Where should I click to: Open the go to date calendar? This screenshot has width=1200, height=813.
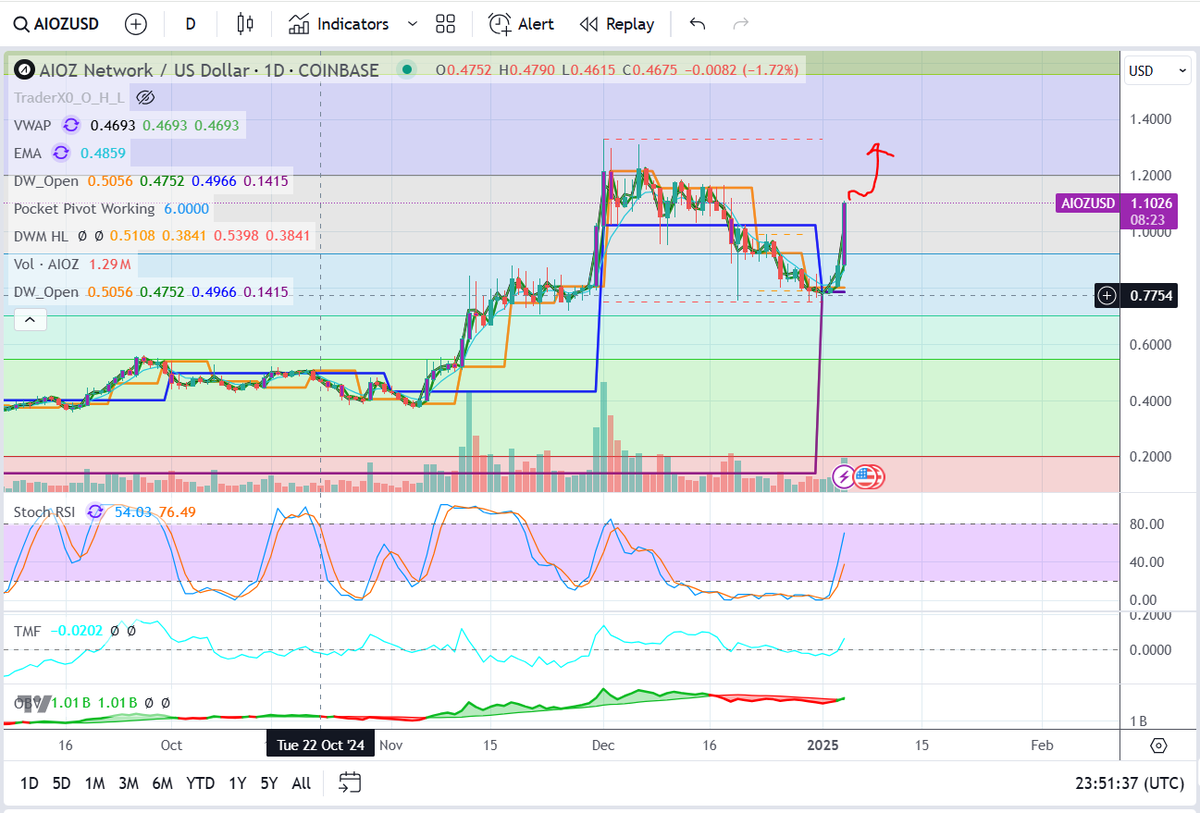pyautogui.click(x=349, y=783)
